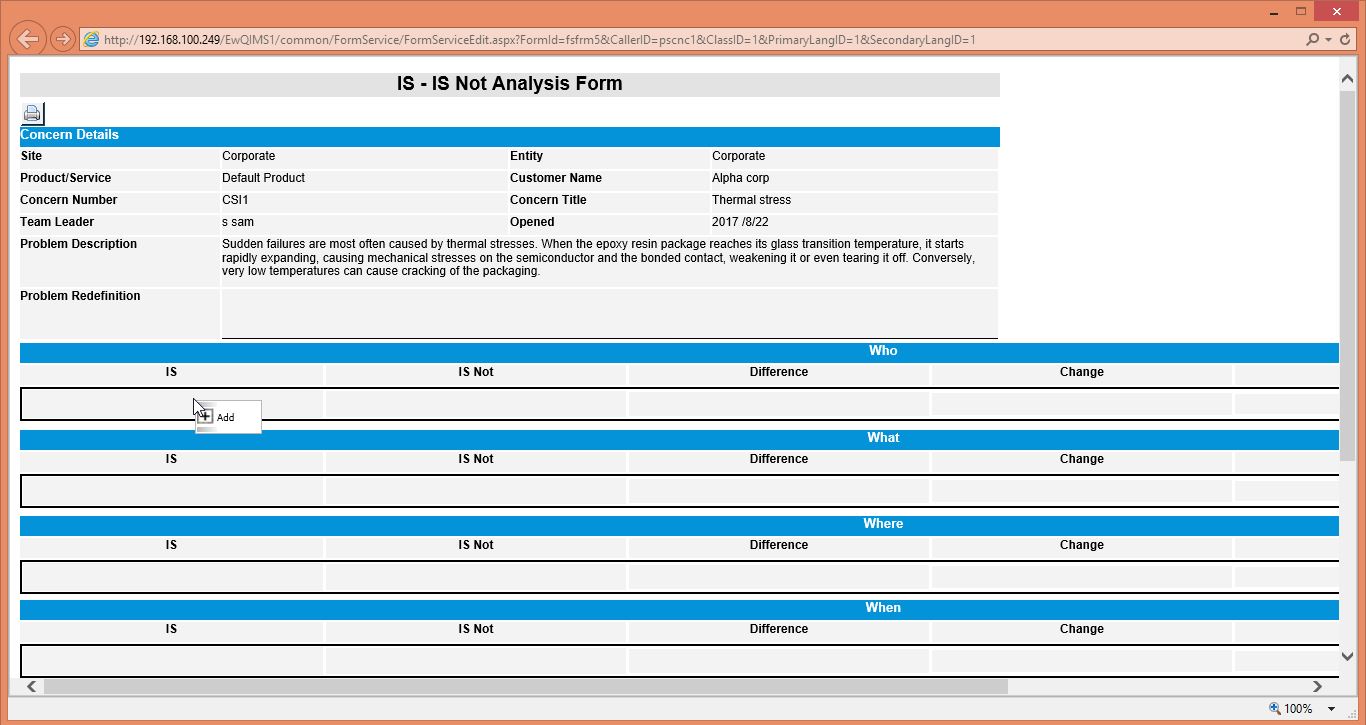Viewport: 1366px width, 725px height.
Task: Click the horizontal scrollbar right arrow
Action: point(1317,686)
